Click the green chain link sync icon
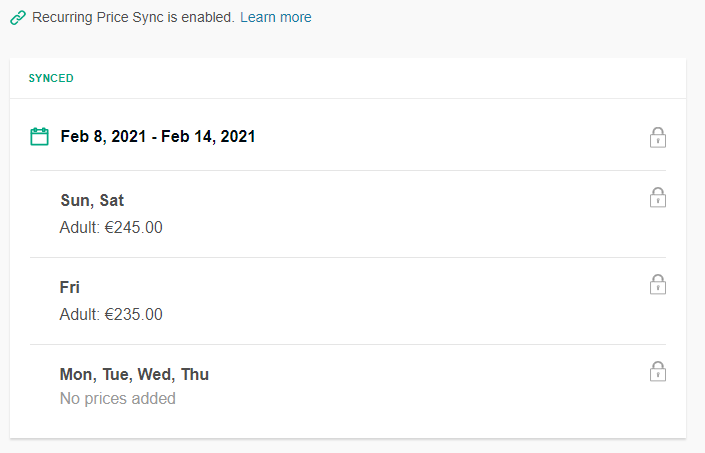Screen dimensions: 705x453 [18, 18]
